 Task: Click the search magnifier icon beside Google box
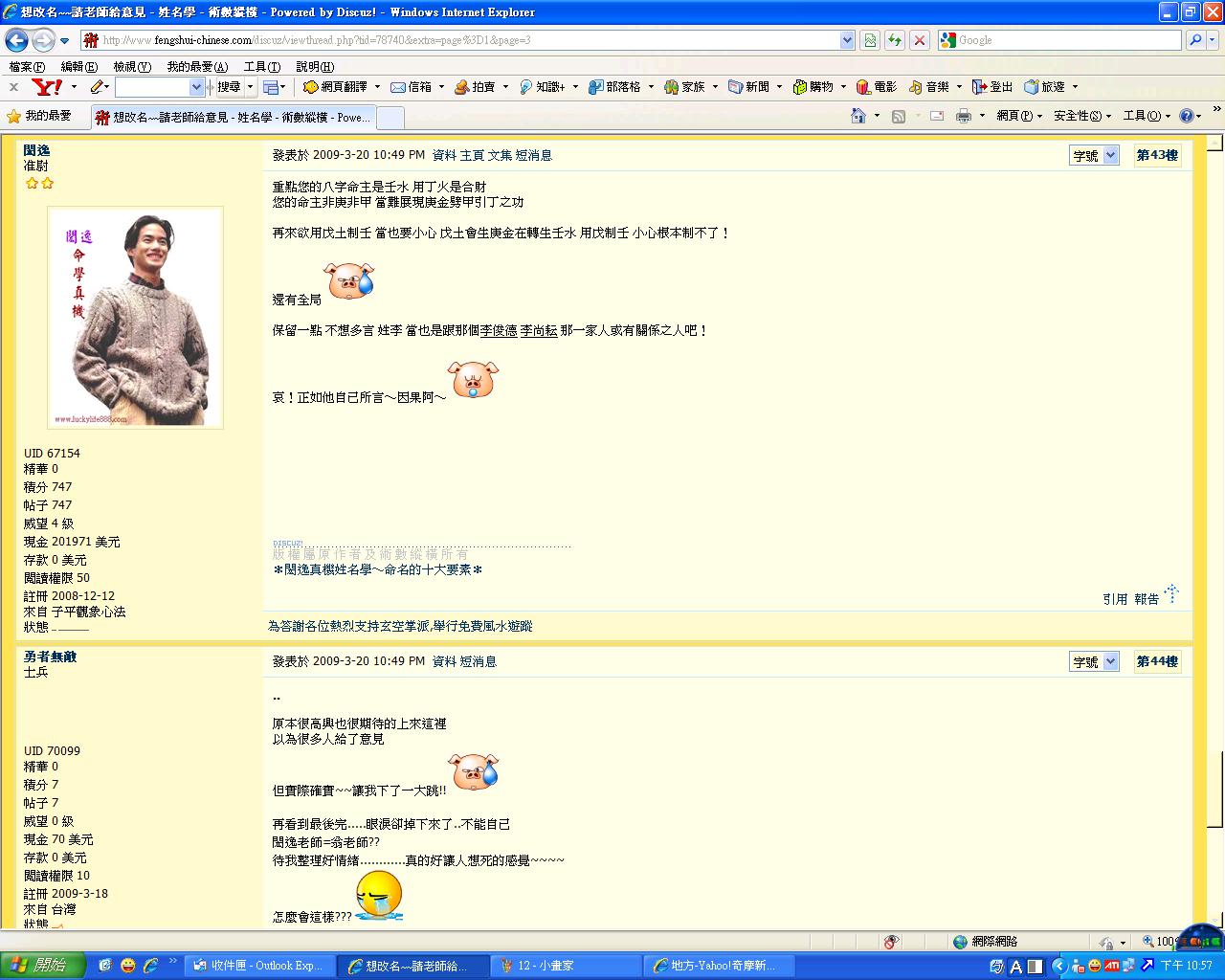click(1195, 40)
